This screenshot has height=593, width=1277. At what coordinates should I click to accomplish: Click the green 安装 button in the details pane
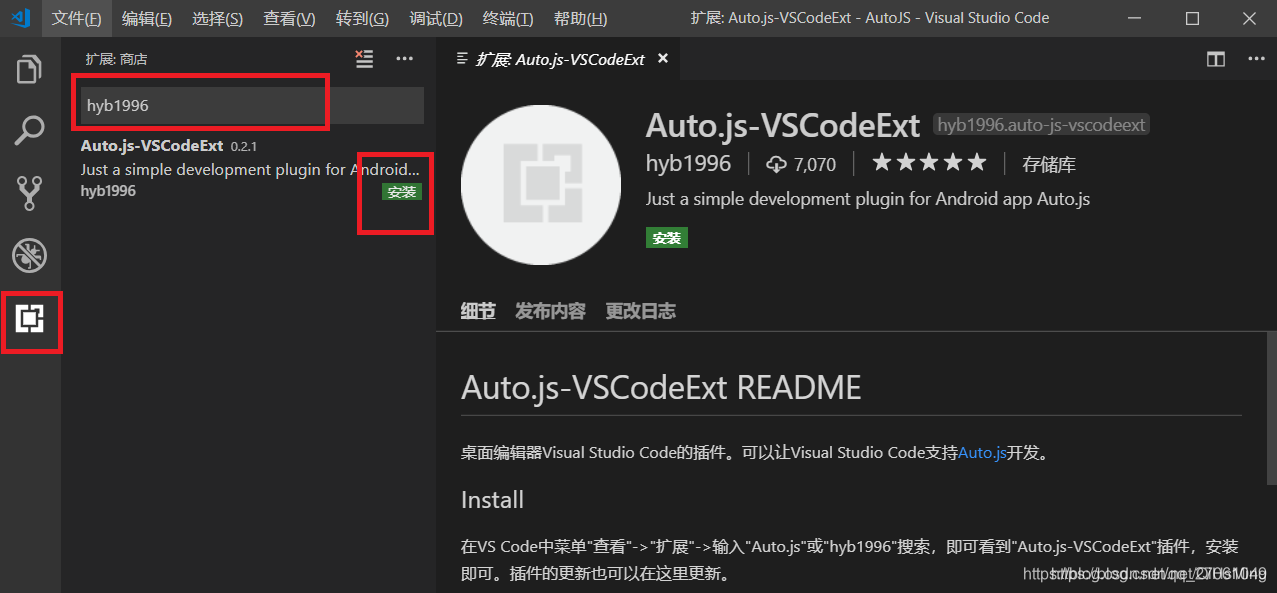[666, 237]
